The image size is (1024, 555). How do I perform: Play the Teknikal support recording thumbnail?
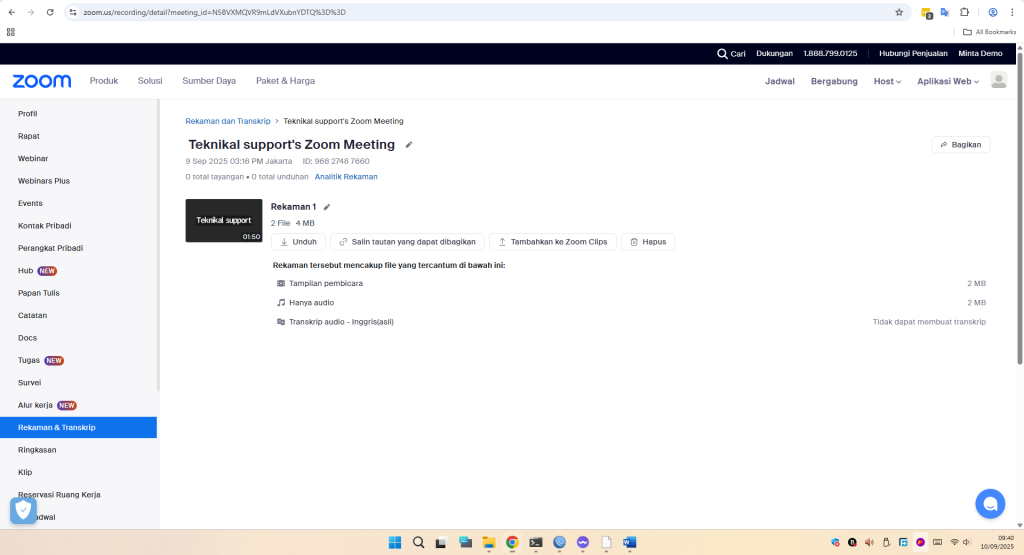(x=223, y=220)
